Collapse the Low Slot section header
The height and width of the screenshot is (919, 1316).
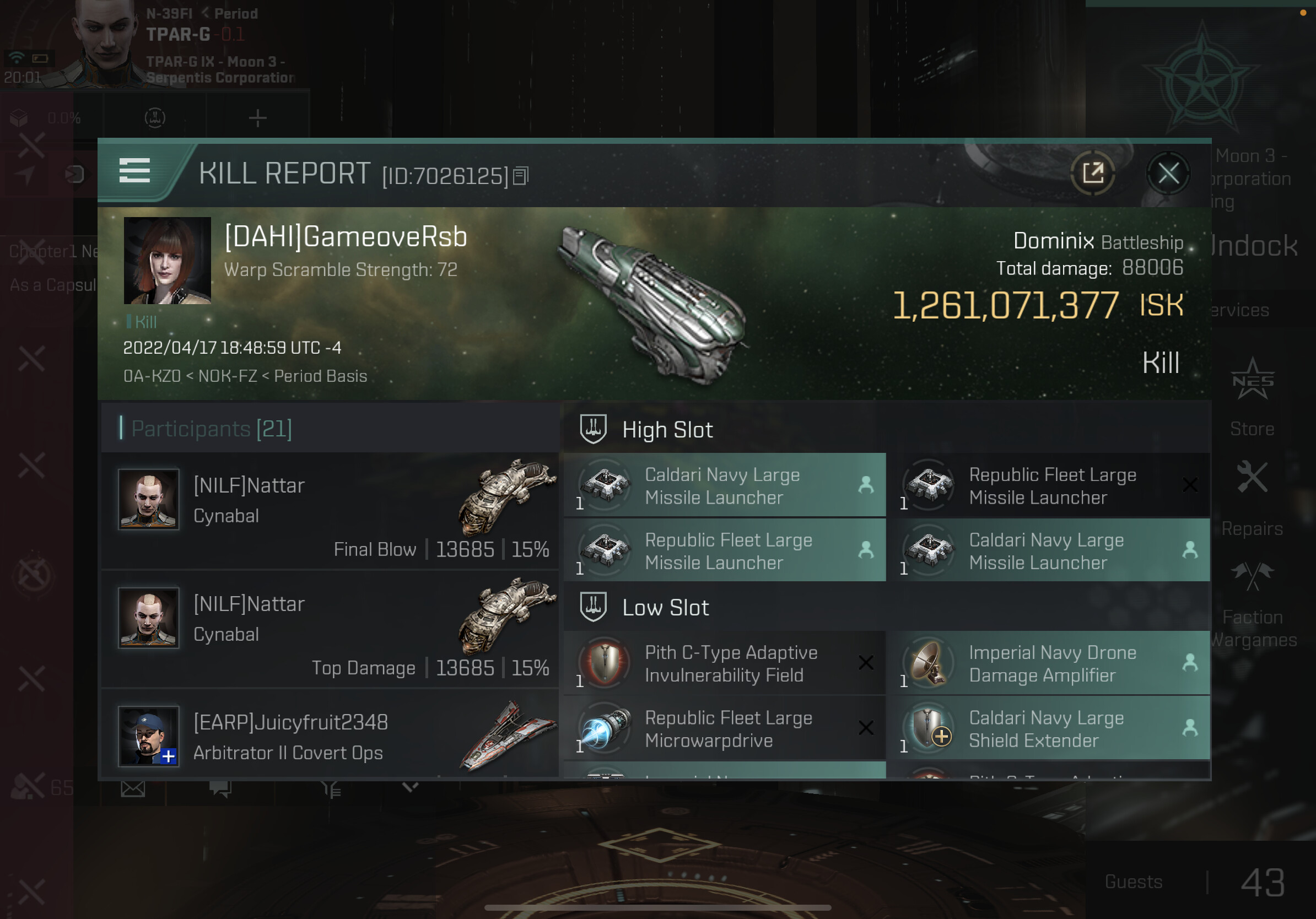pos(887,607)
